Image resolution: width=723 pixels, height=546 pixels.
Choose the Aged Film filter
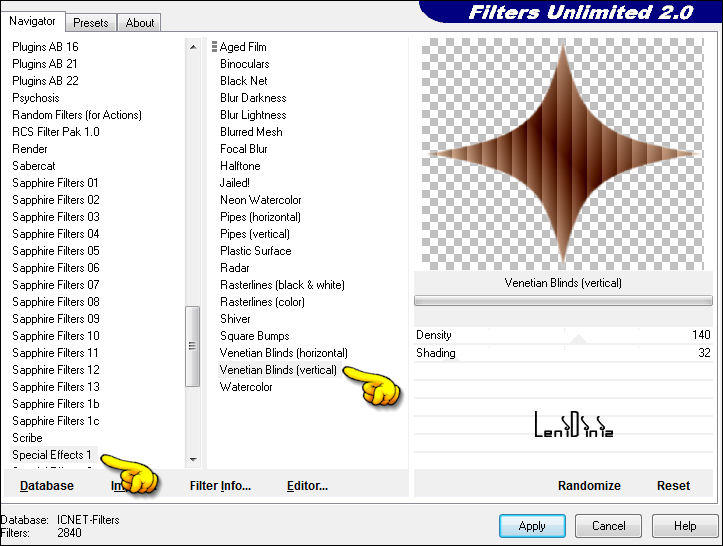click(x=243, y=47)
